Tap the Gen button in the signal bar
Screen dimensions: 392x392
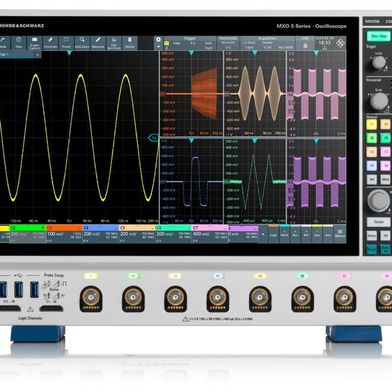(x=317, y=234)
